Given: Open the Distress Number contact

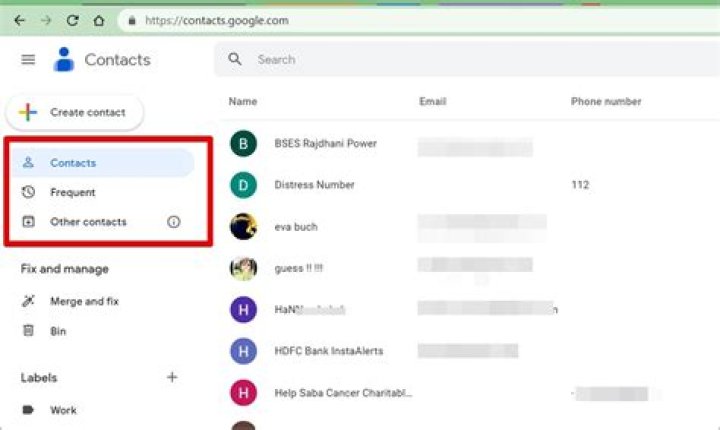Looking at the screenshot, I should click(315, 185).
